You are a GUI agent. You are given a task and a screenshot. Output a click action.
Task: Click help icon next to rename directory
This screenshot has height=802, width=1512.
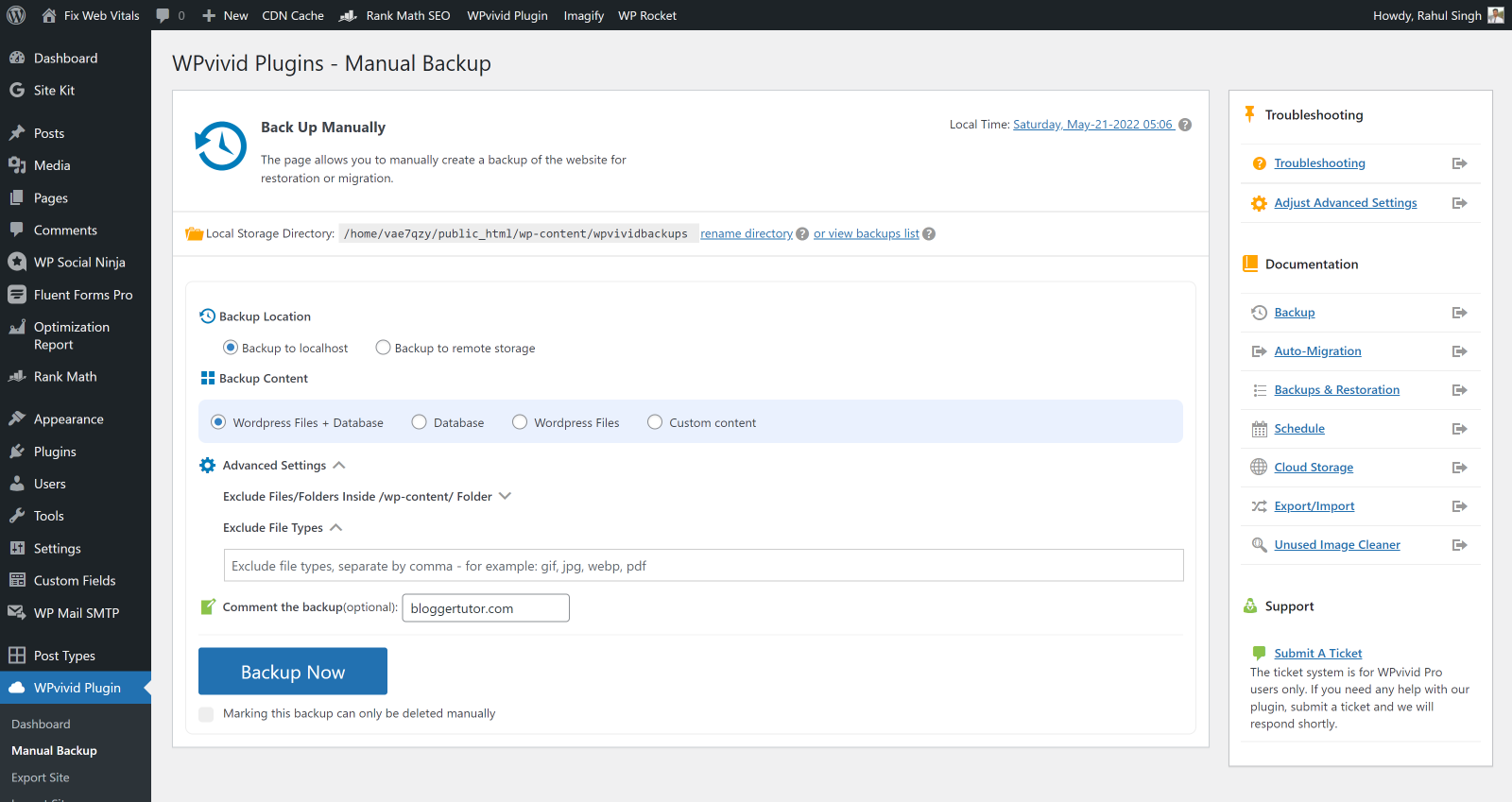coord(802,234)
